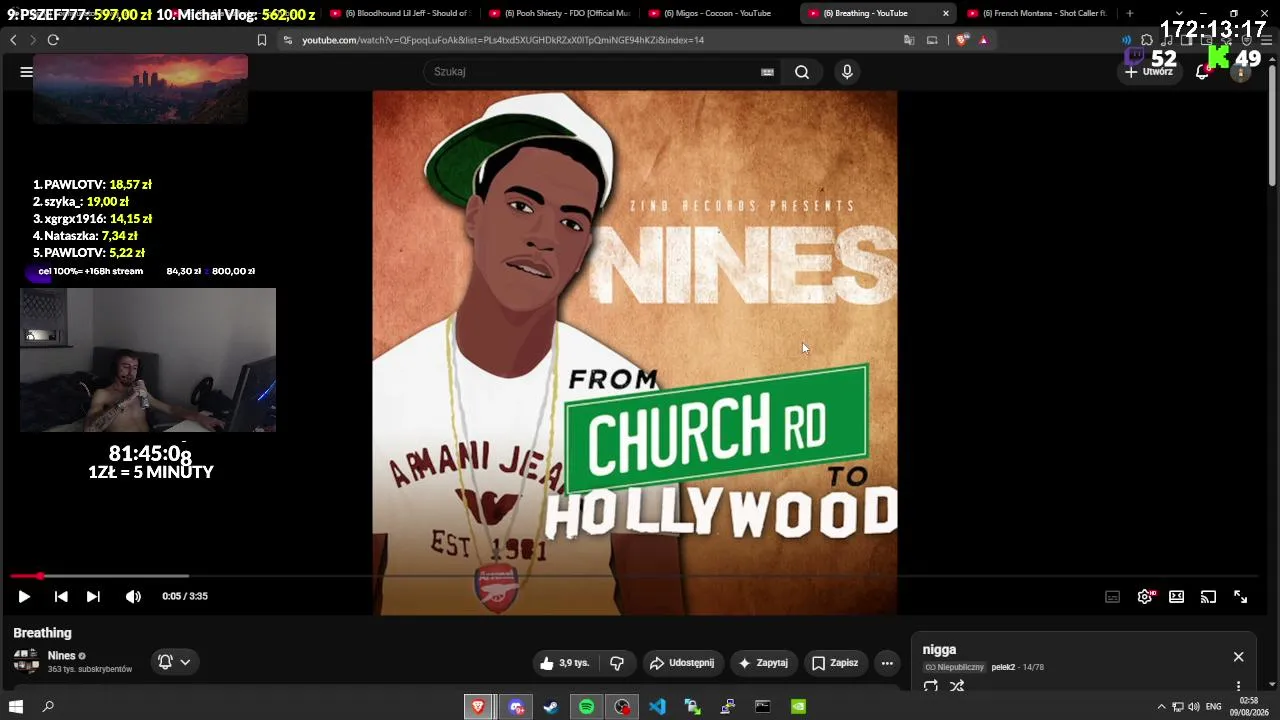Open Steam from the taskbar

(551, 707)
